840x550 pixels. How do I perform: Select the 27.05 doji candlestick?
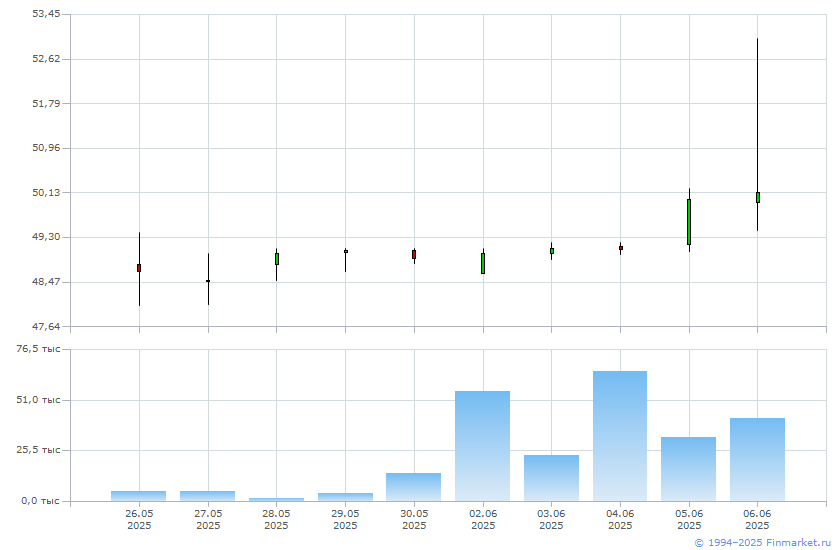tap(208, 280)
